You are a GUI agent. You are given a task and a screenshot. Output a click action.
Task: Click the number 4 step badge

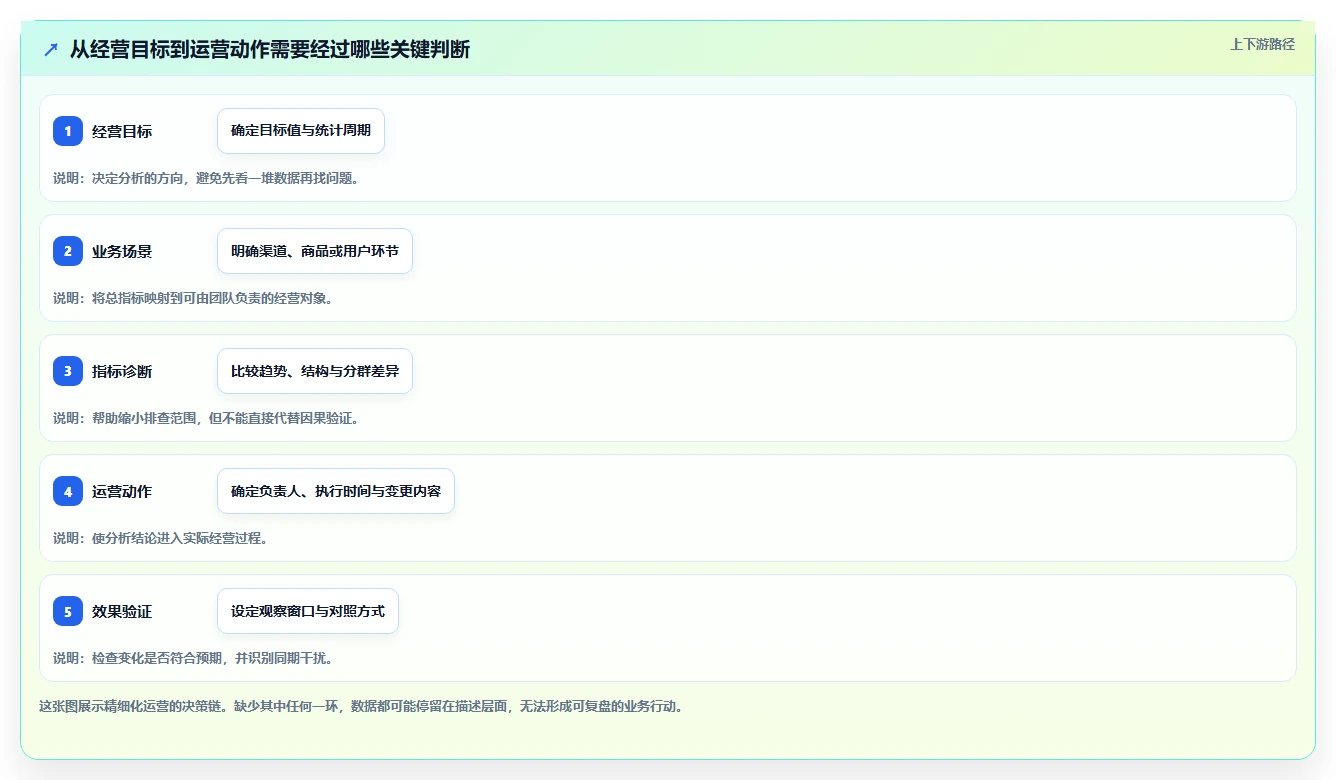point(68,491)
